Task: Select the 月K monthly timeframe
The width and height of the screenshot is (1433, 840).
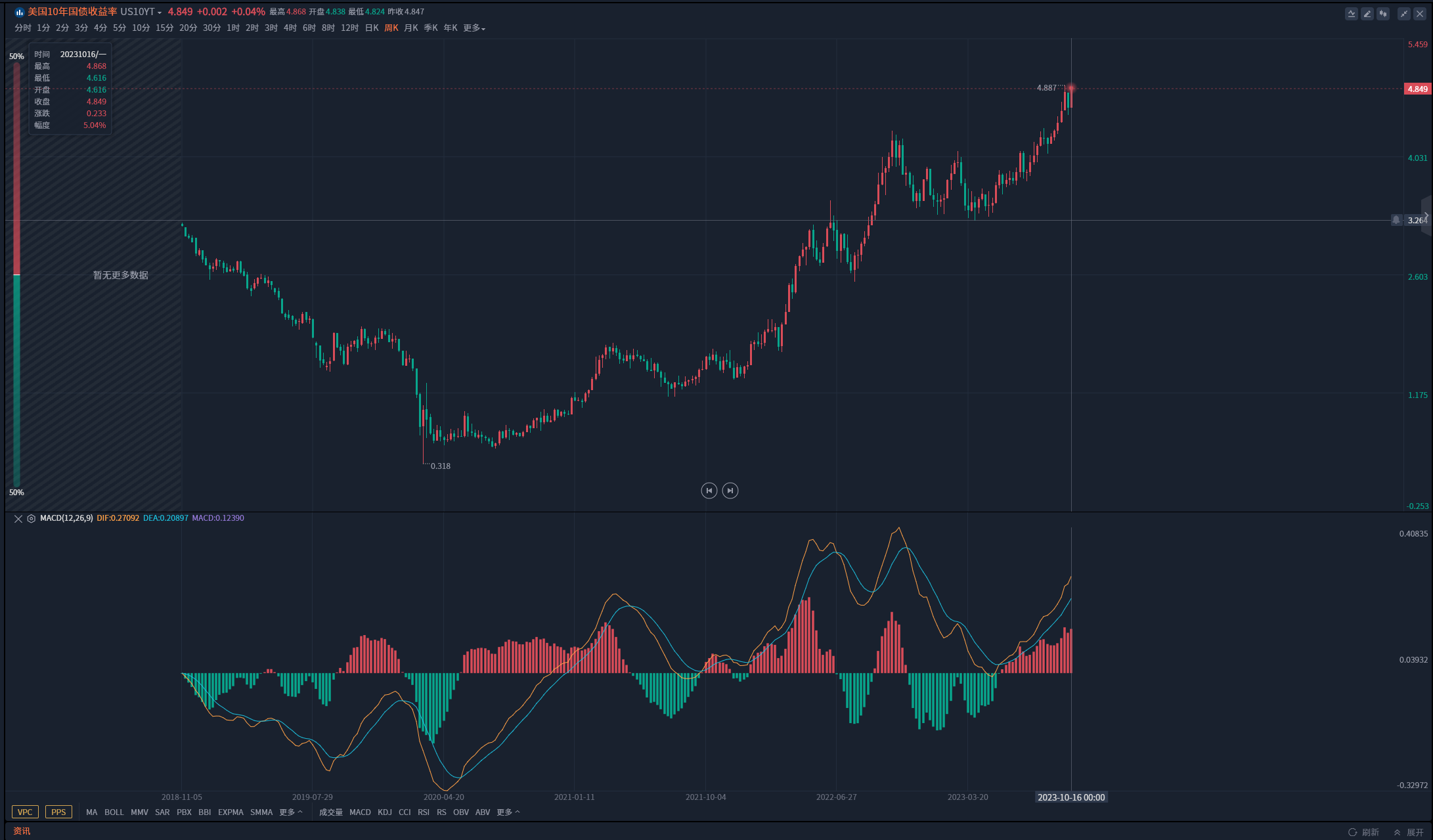Action: pyautogui.click(x=411, y=28)
